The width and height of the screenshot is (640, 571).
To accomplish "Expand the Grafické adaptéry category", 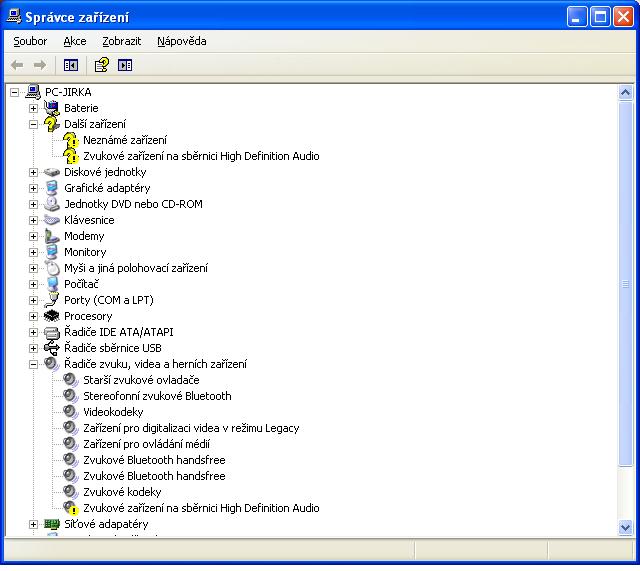I will coord(33,188).
